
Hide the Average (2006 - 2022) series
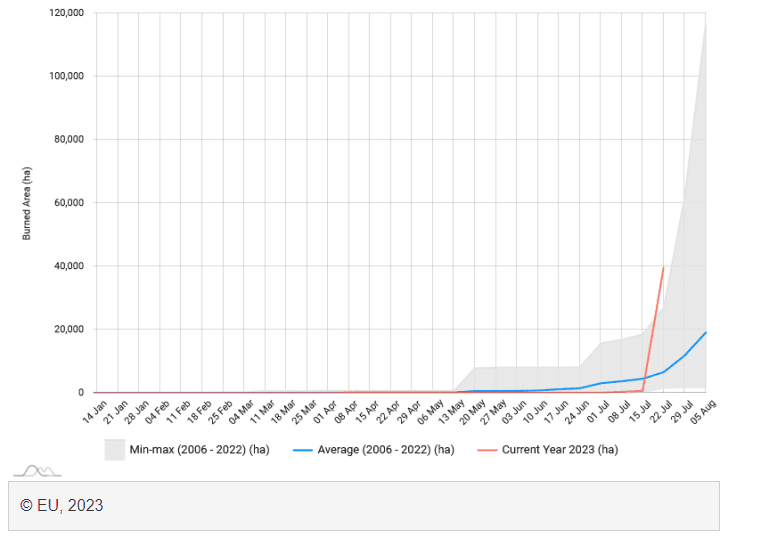pos(385,450)
